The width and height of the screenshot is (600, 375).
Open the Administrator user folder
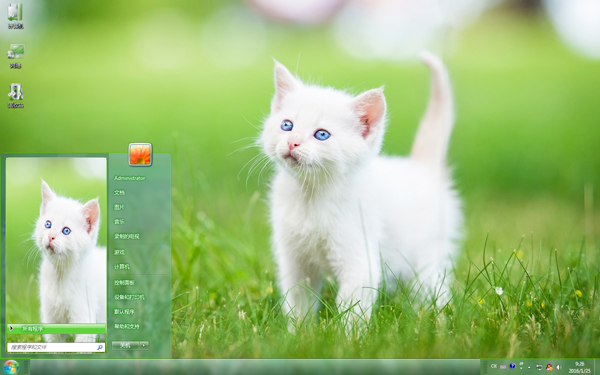click(129, 178)
